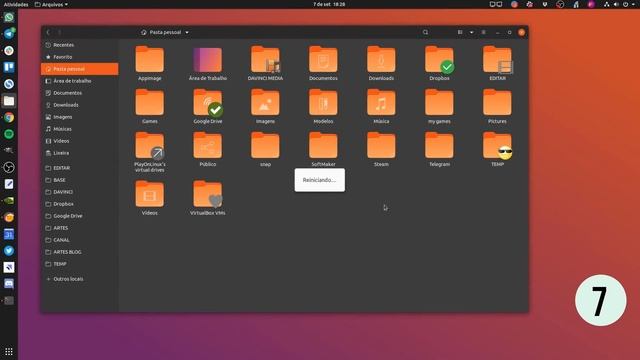
Task: Open the Appimage folder
Action: [x=149, y=63]
